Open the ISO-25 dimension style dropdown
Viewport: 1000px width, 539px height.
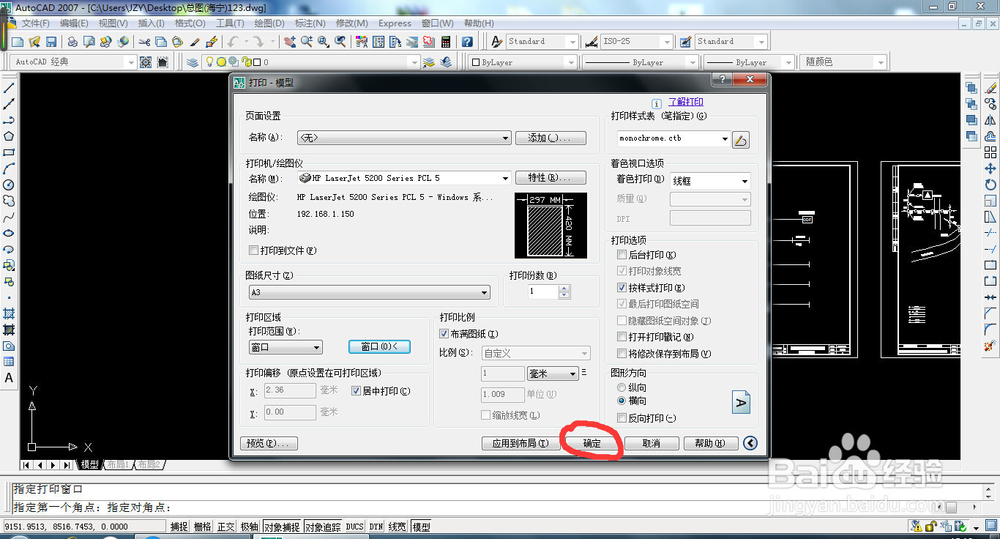[x=636, y=41]
